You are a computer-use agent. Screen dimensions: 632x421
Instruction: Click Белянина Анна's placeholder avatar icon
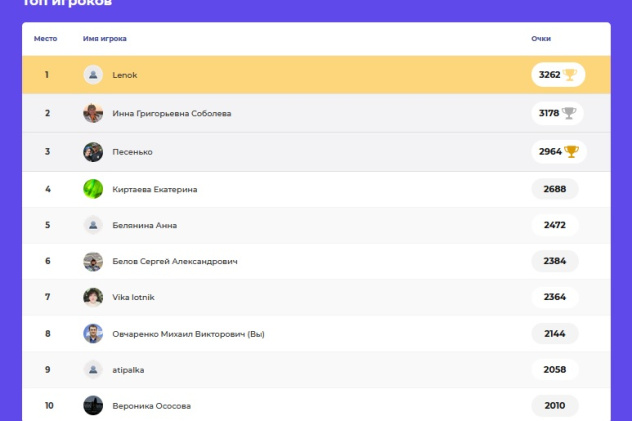tap(93, 225)
